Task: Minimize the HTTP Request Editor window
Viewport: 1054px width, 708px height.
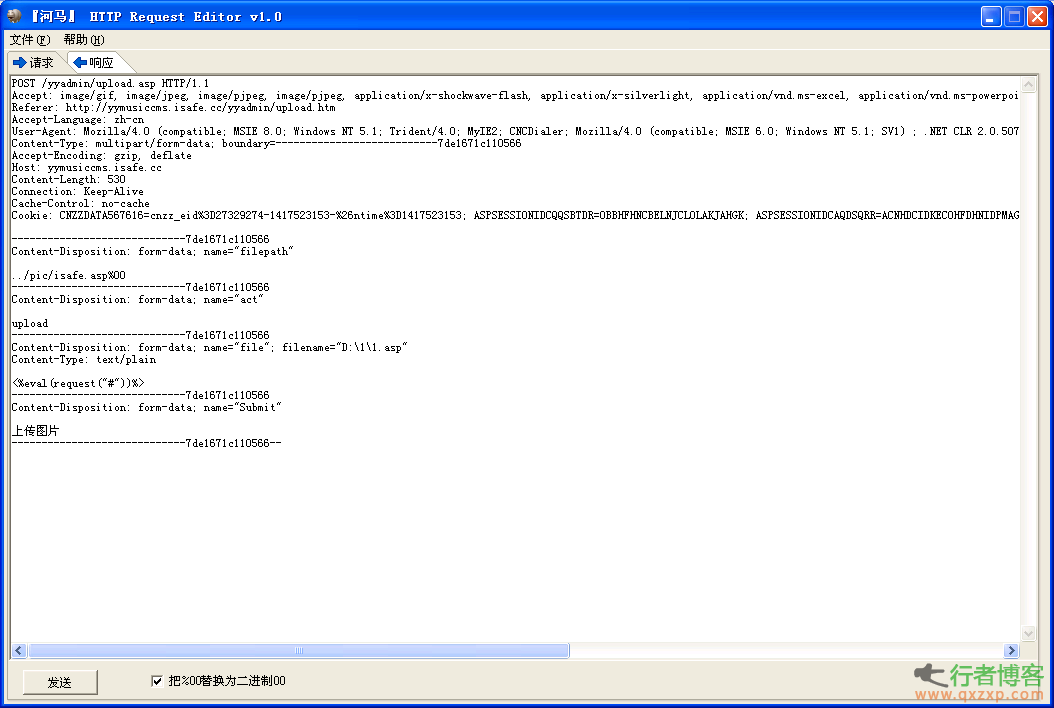Action: coord(991,17)
